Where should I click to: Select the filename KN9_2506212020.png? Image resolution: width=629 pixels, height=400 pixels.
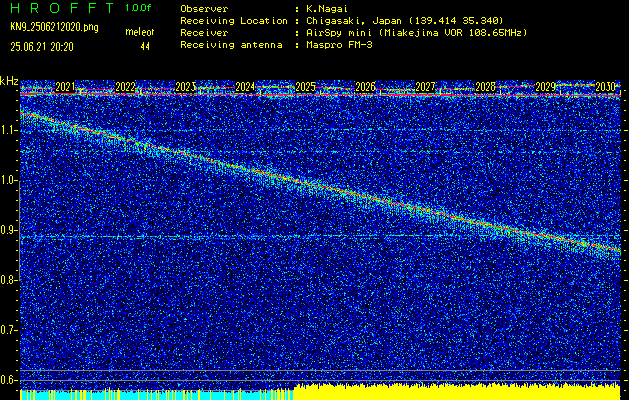[54, 27]
